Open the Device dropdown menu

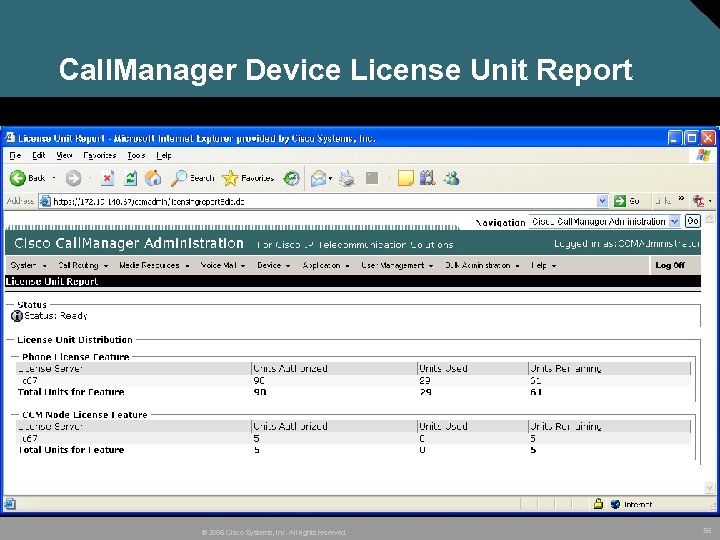tap(274, 265)
